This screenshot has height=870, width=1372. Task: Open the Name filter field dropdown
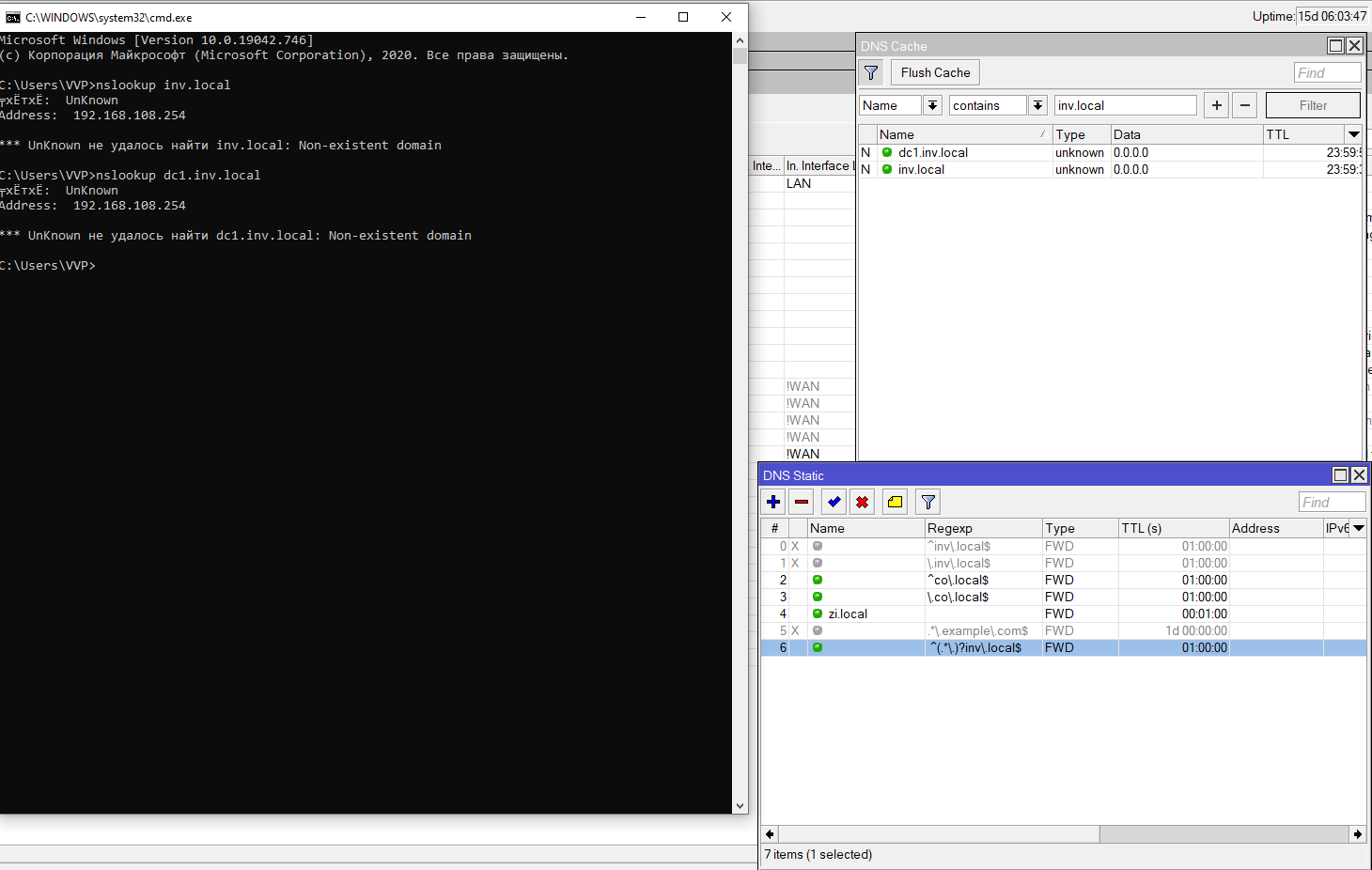[x=932, y=105]
